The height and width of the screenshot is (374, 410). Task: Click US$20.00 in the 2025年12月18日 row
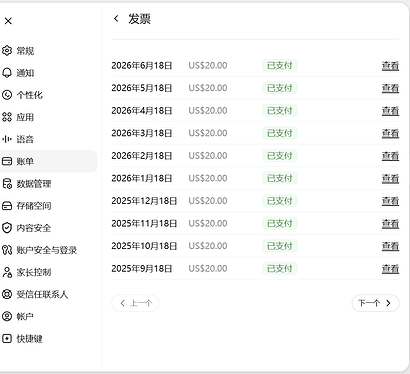click(x=208, y=201)
